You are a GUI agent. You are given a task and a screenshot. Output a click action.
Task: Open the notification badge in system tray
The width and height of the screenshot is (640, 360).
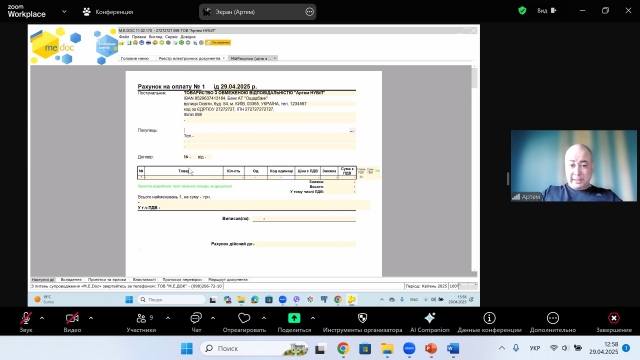626,348
